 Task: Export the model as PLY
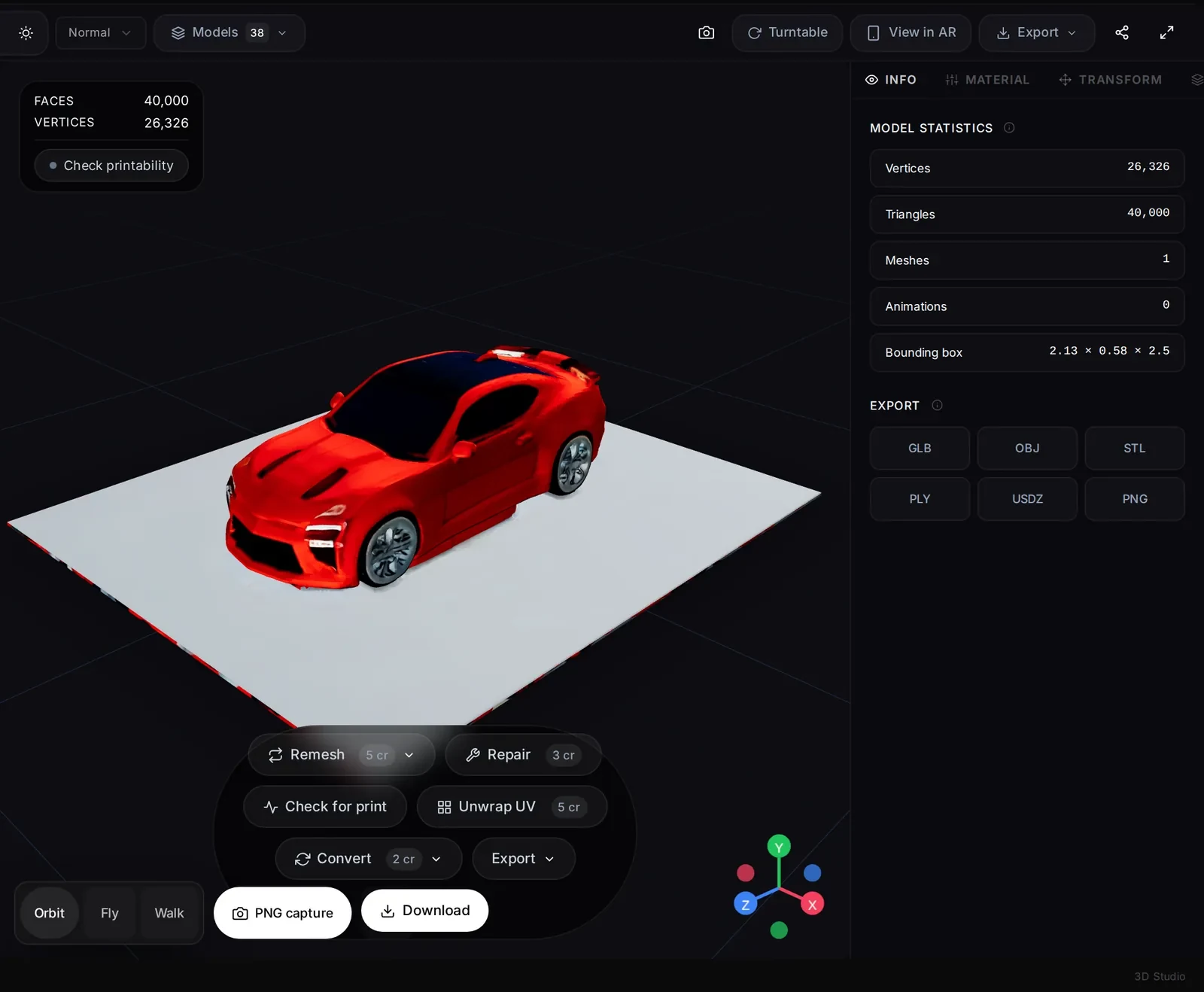click(920, 499)
